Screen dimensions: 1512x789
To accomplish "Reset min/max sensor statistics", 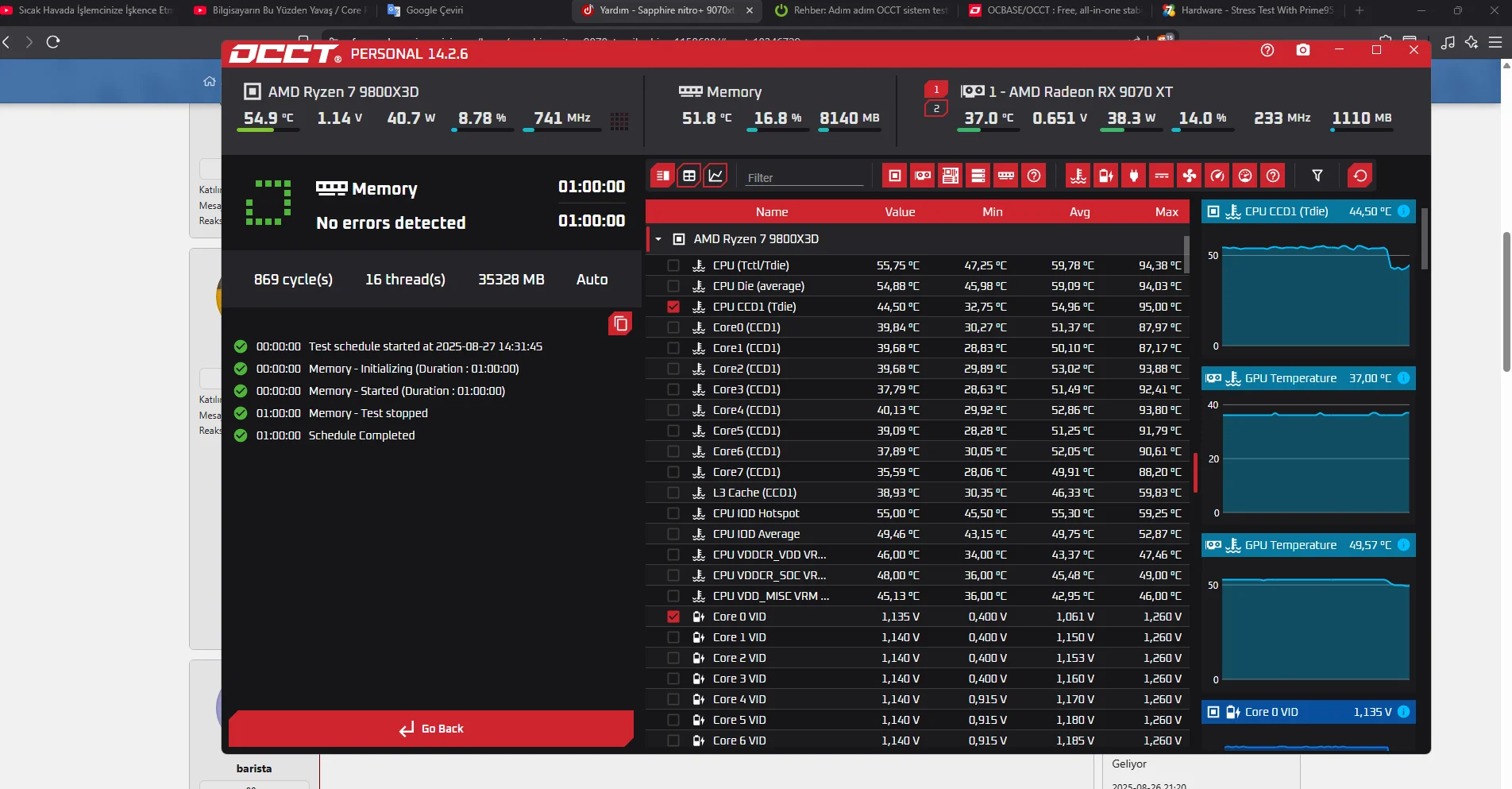I will pyautogui.click(x=1360, y=176).
